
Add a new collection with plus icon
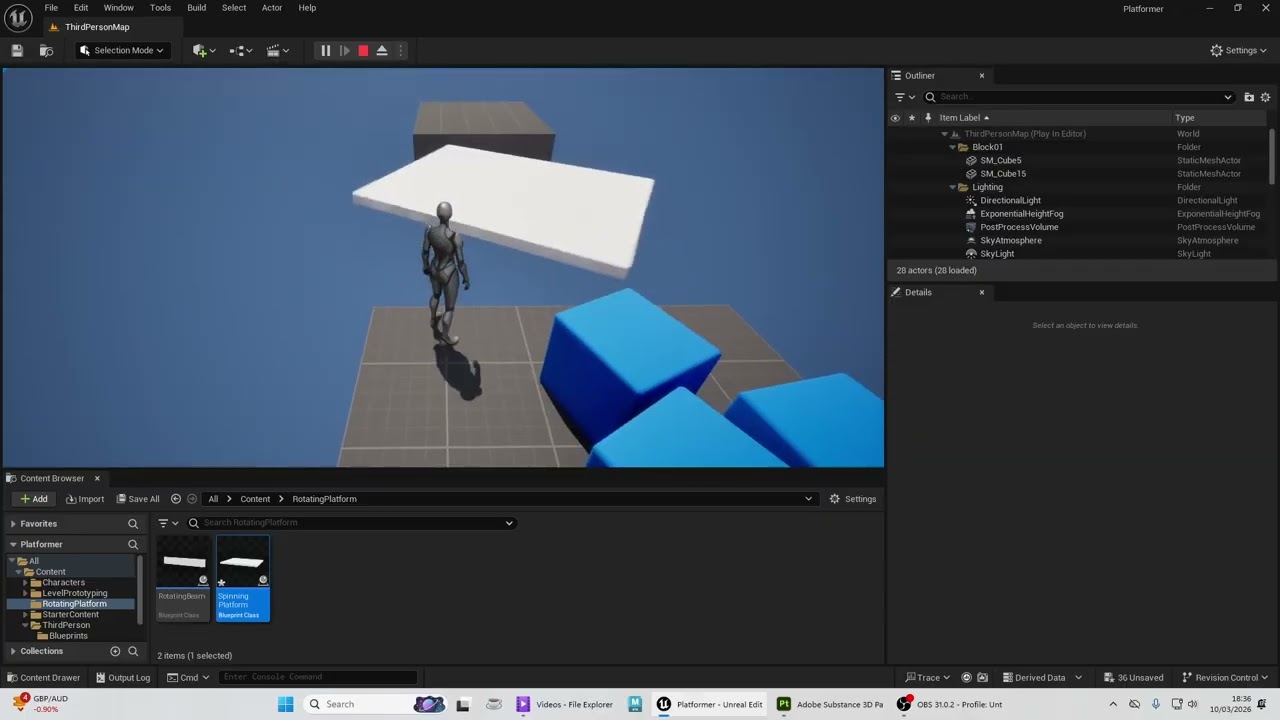pyautogui.click(x=115, y=651)
